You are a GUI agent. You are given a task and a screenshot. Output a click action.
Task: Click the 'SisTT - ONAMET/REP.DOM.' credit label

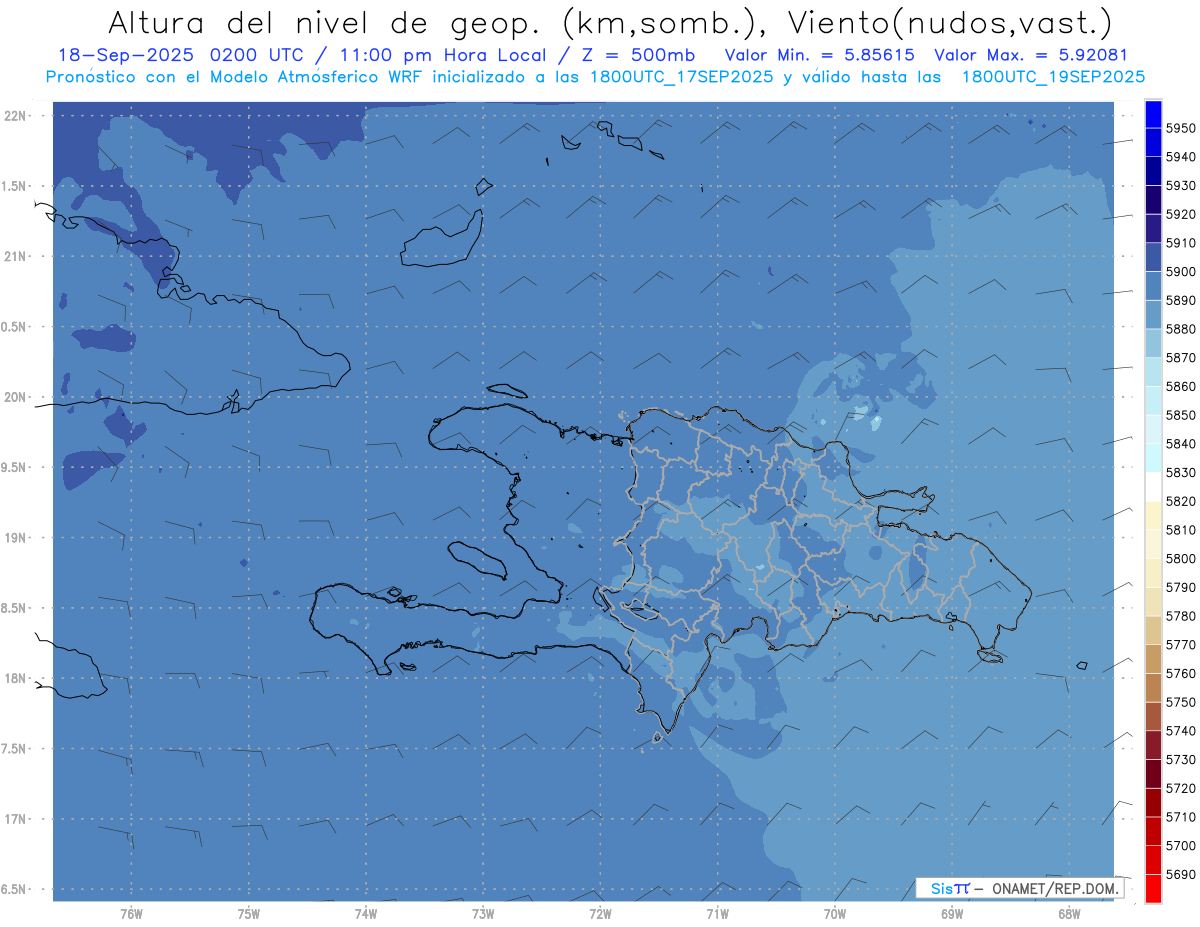[x=1020, y=888]
